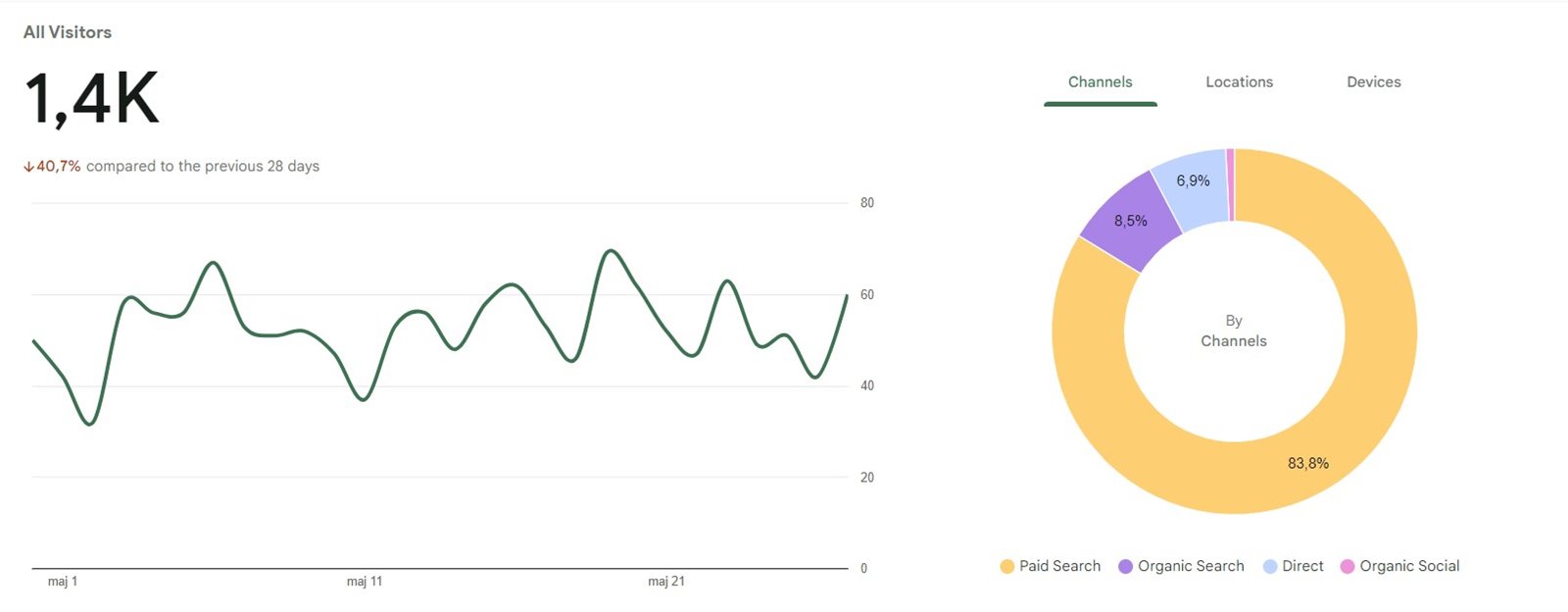Click the 1,4K total visitors figure

[x=91, y=99]
